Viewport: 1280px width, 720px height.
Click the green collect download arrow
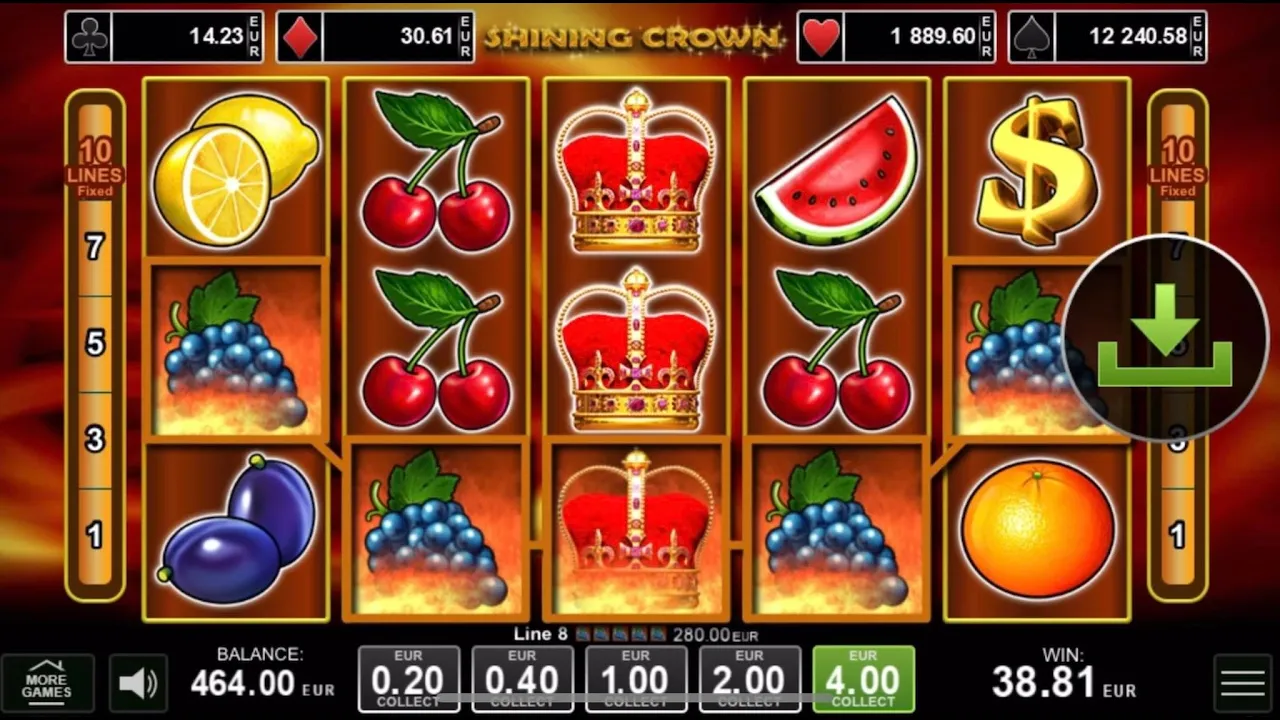click(1164, 337)
